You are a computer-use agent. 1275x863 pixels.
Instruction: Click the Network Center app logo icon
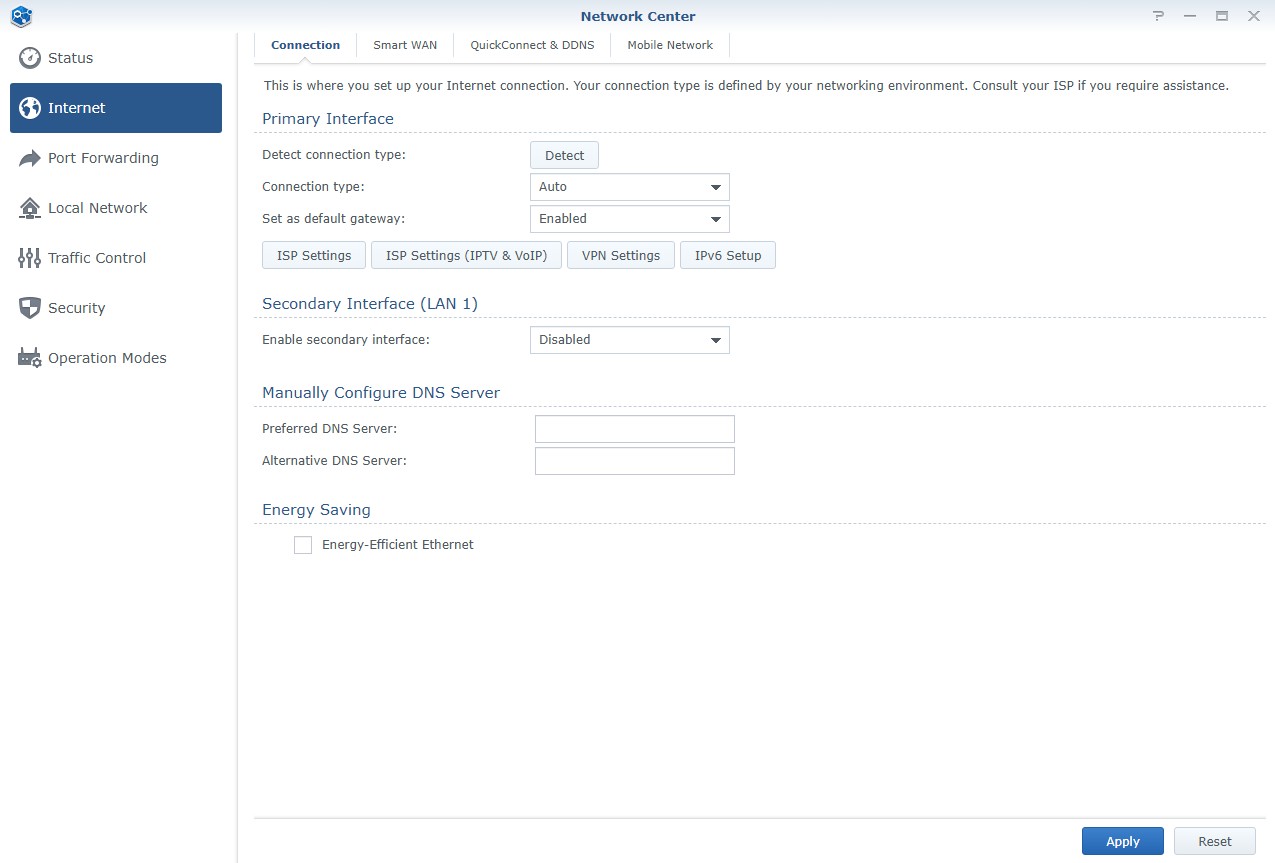pos(21,16)
